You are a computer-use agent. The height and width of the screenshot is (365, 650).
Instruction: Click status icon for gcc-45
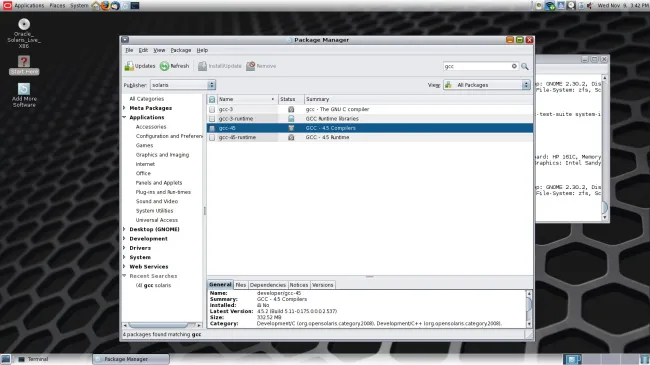coord(291,128)
